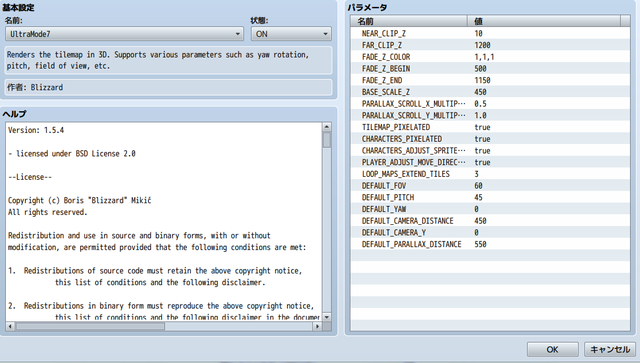Screen dimensions: 640x363
Task: Select the DEFAULT_PITCH parameter row
Action: [x=490, y=197]
